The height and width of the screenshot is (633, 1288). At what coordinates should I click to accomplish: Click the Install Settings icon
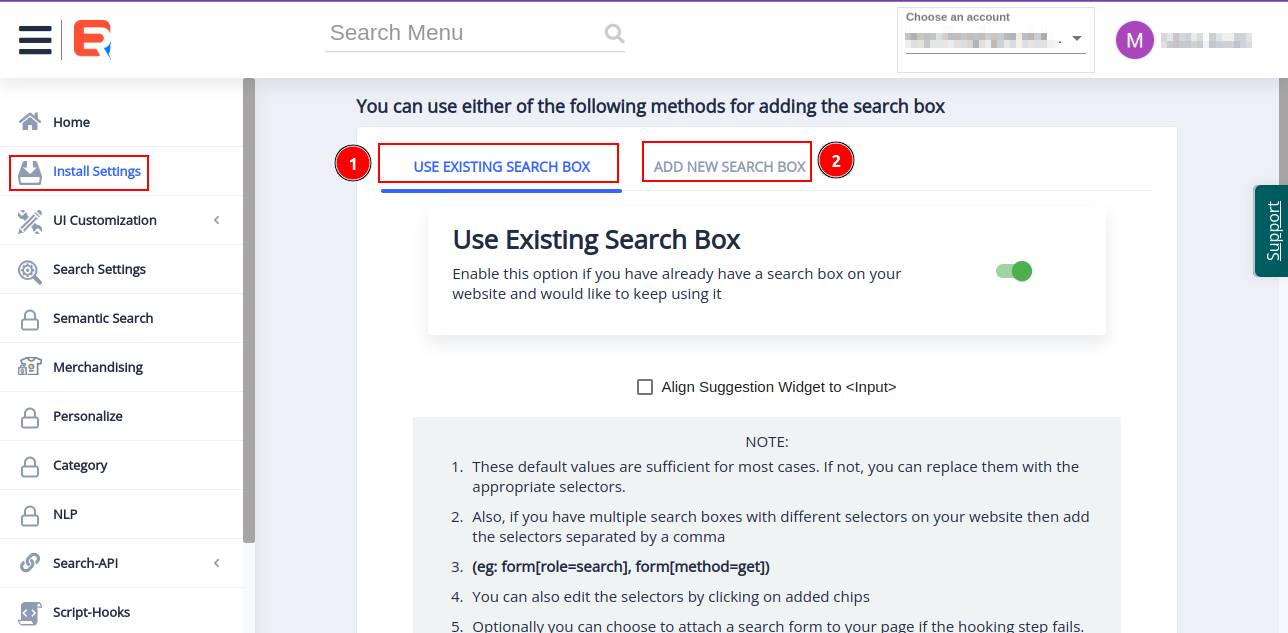coord(30,171)
